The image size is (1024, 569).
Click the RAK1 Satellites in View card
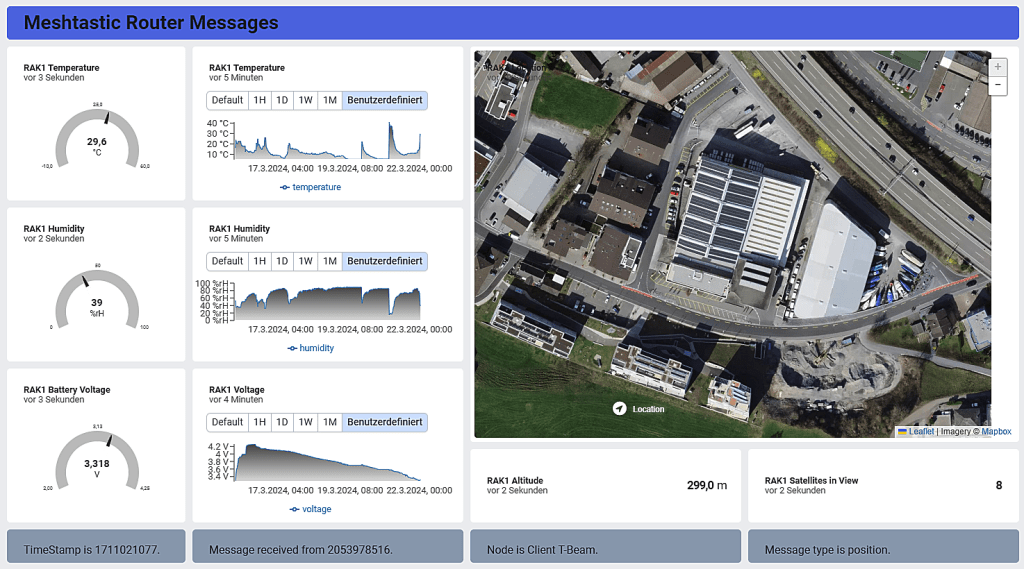[883, 485]
